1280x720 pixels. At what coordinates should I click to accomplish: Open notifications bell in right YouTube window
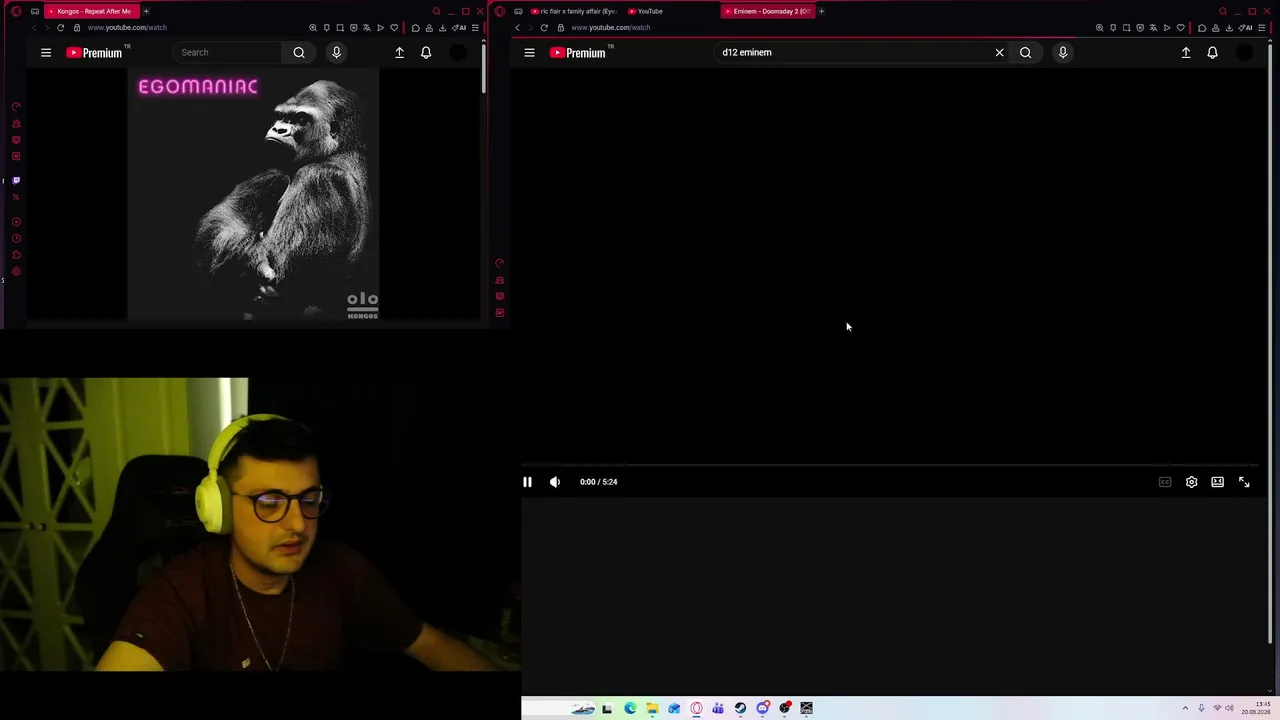point(1212,52)
